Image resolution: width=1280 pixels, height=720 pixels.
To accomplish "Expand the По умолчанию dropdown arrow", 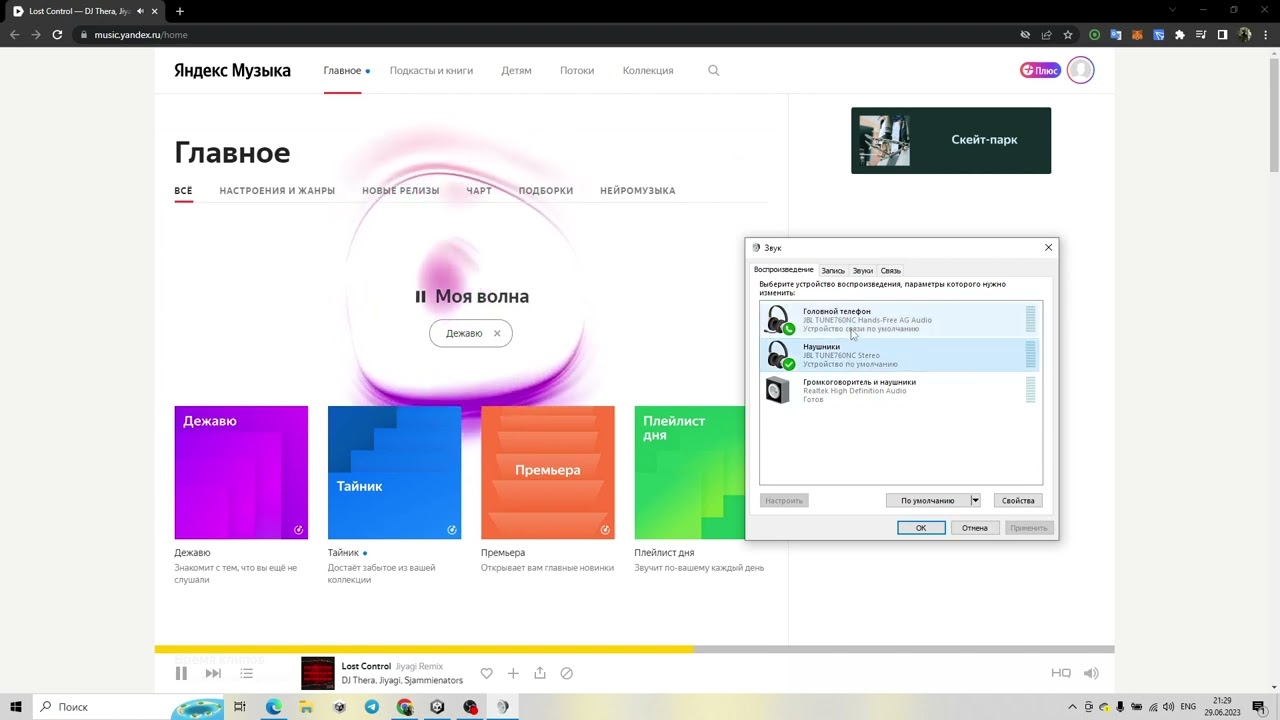I will 975,501.
